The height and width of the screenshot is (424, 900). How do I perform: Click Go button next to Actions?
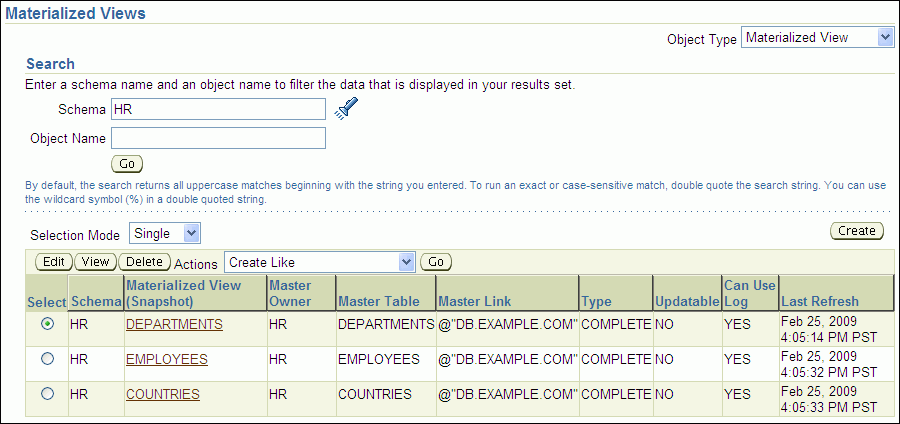pyautogui.click(x=436, y=262)
